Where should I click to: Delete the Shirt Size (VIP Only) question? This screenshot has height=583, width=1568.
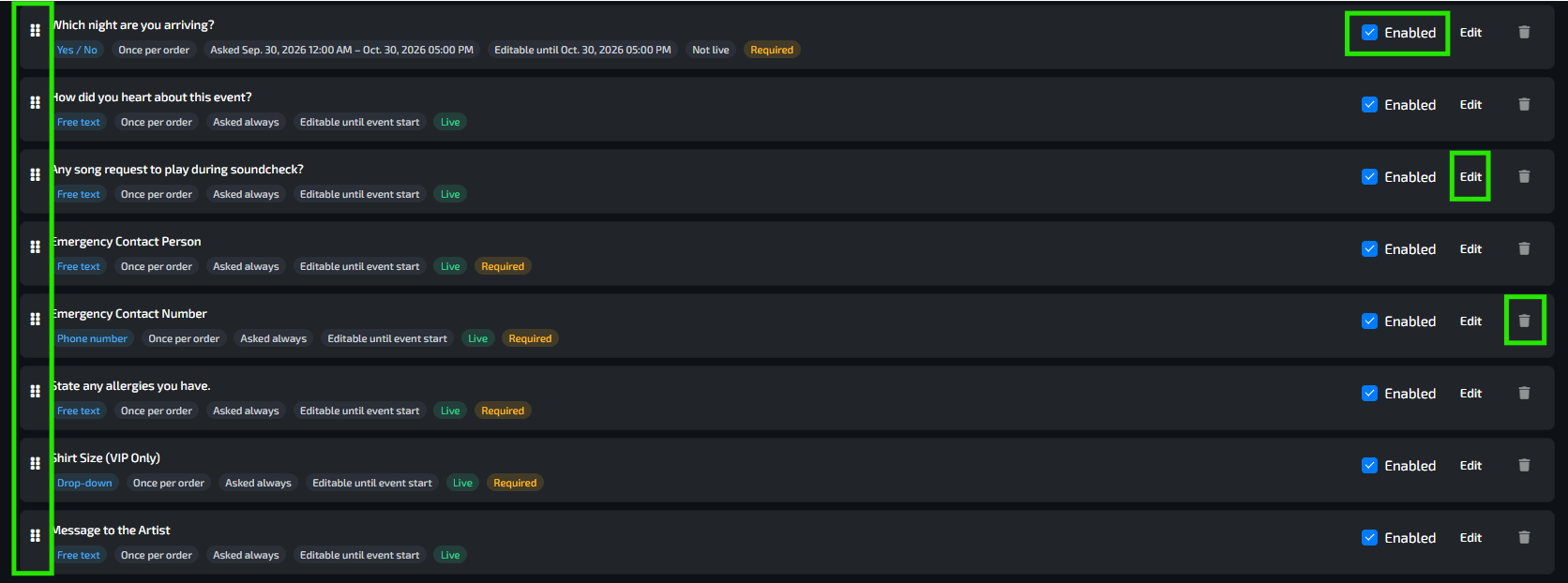click(x=1524, y=466)
